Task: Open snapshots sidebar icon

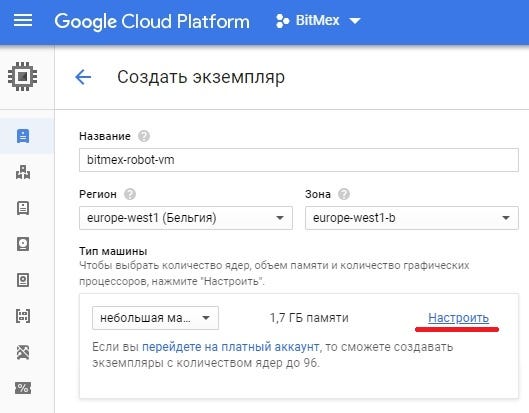Action: click(23, 280)
